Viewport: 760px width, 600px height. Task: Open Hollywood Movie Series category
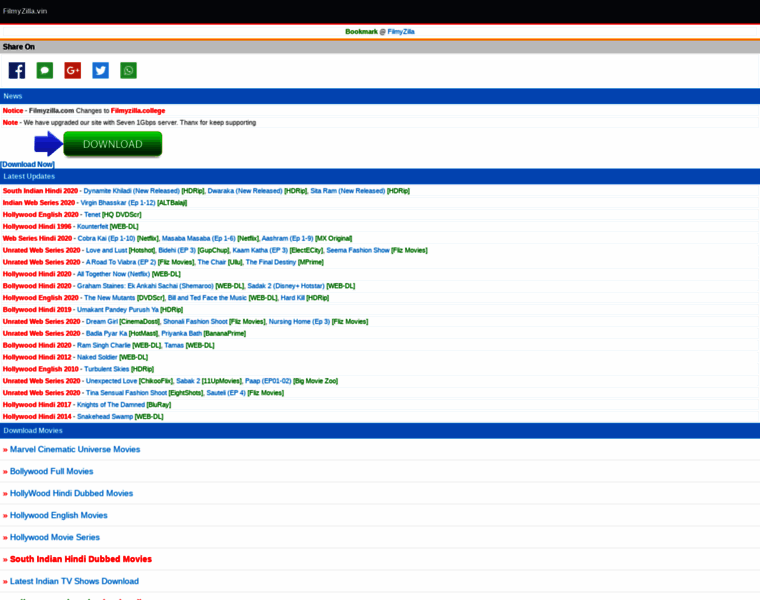(x=55, y=537)
